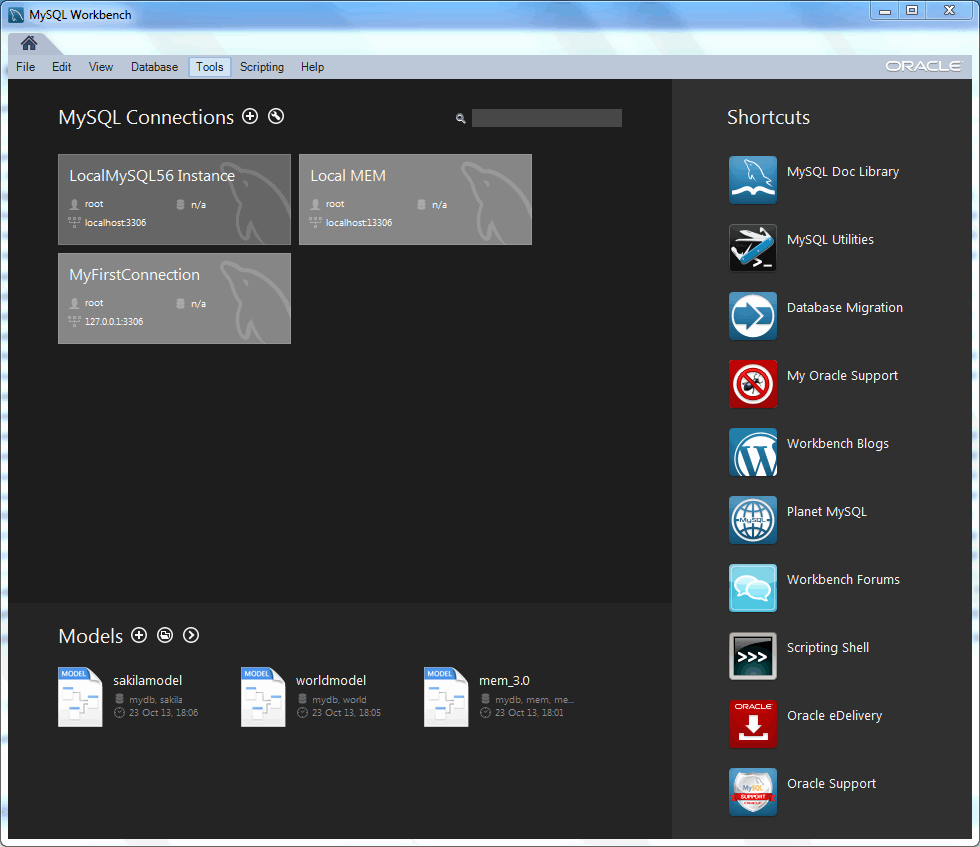Screen dimensions: 980x847
Task: Close the MySQL Workbench window
Action: tap(949, 11)
